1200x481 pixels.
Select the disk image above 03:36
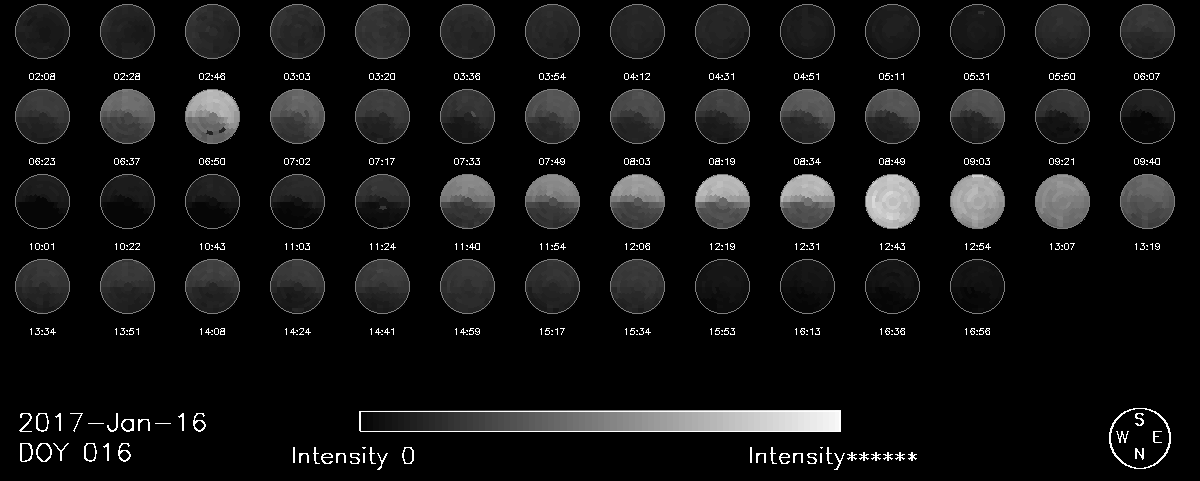[467, 30]
